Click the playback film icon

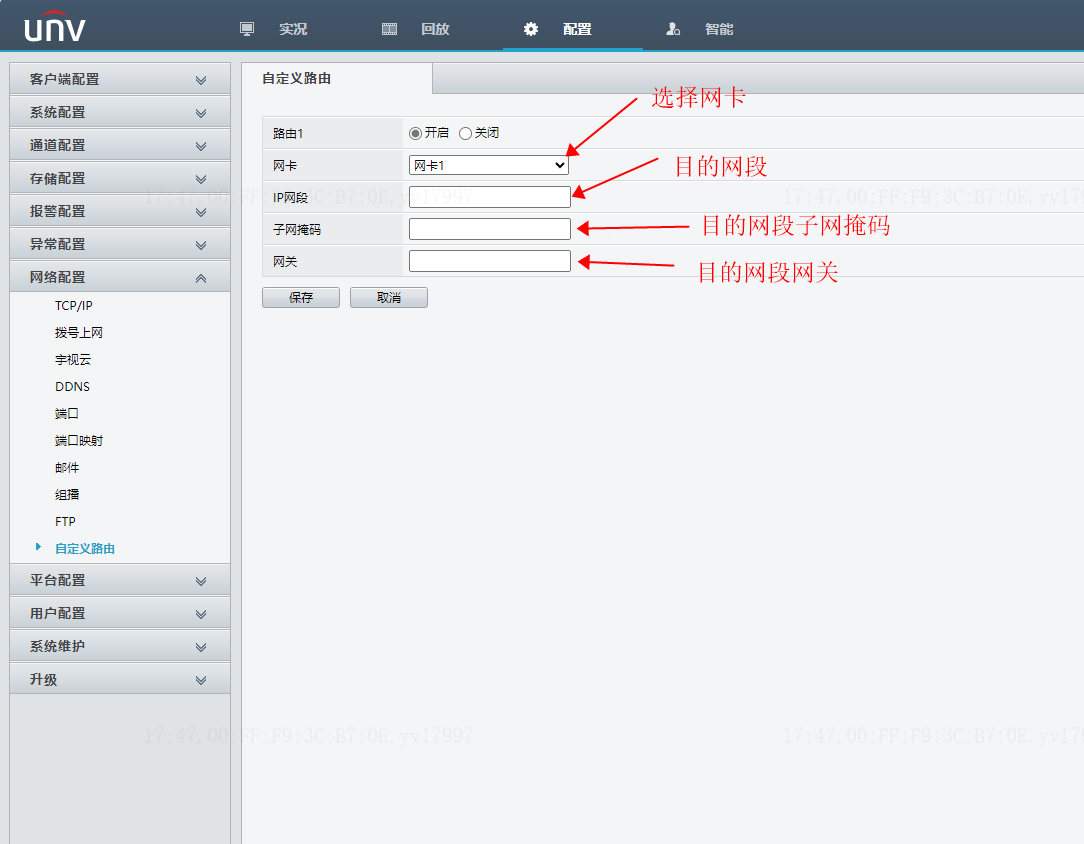pos(389,29)
